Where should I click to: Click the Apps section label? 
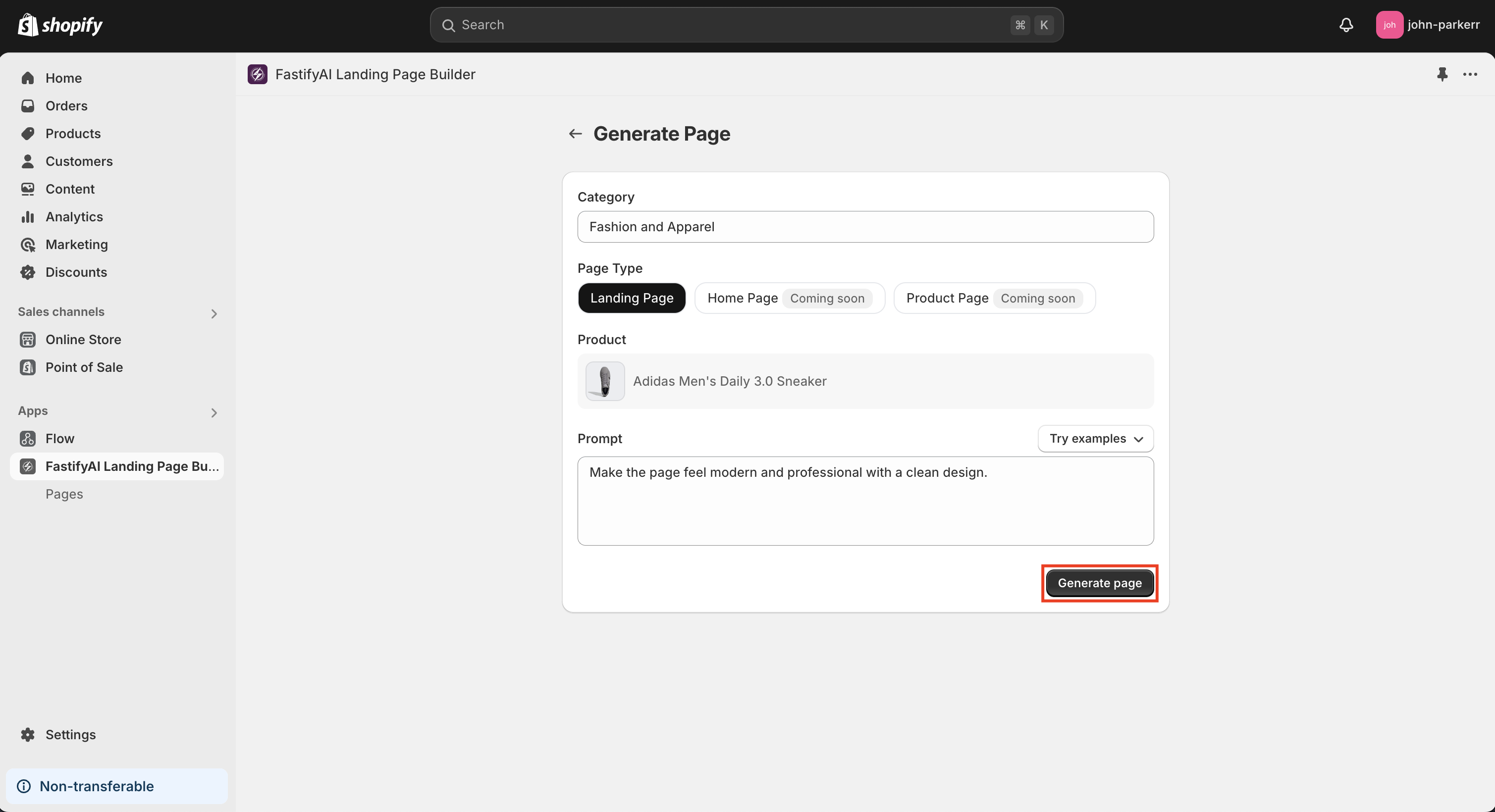[33, 410]
